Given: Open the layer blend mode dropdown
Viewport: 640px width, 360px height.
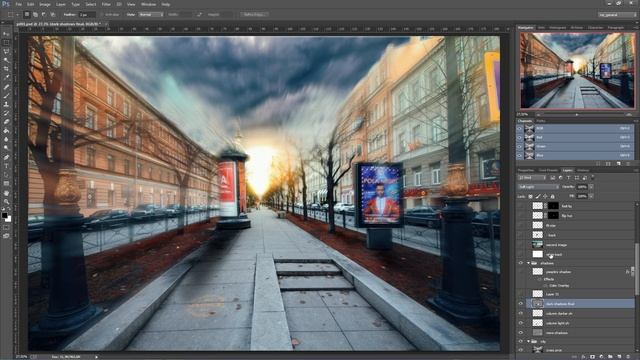Looking at the screenshot, I should (x=538, y=187).
